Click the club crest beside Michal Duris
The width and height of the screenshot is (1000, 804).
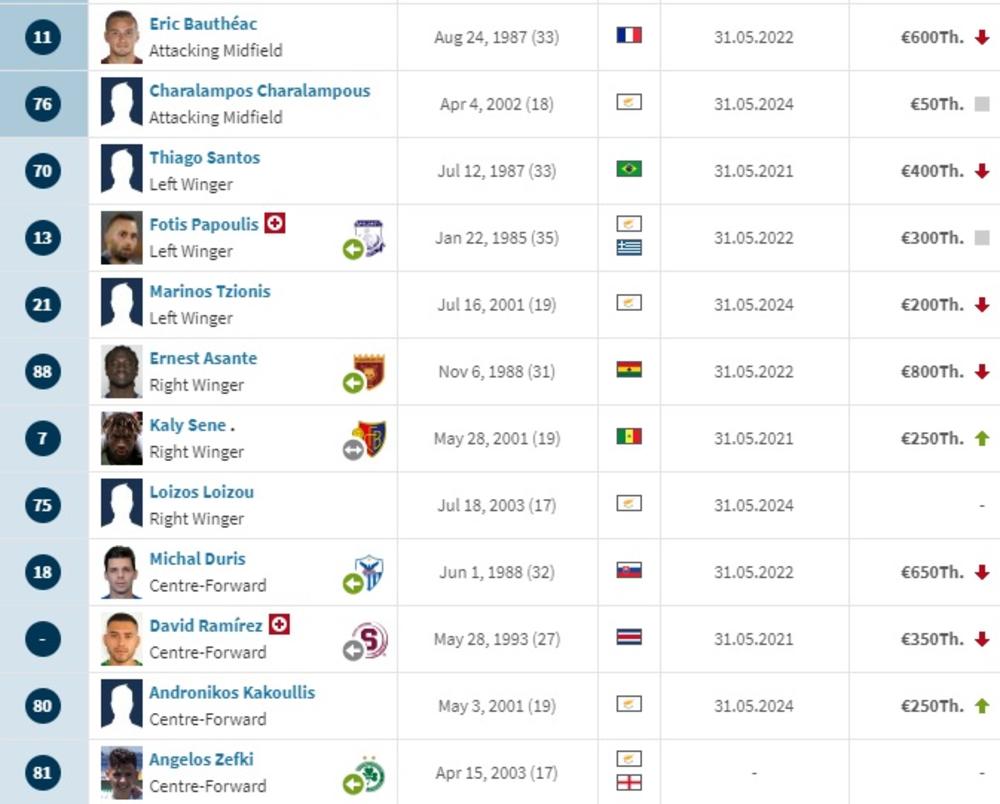coord(369,573)
